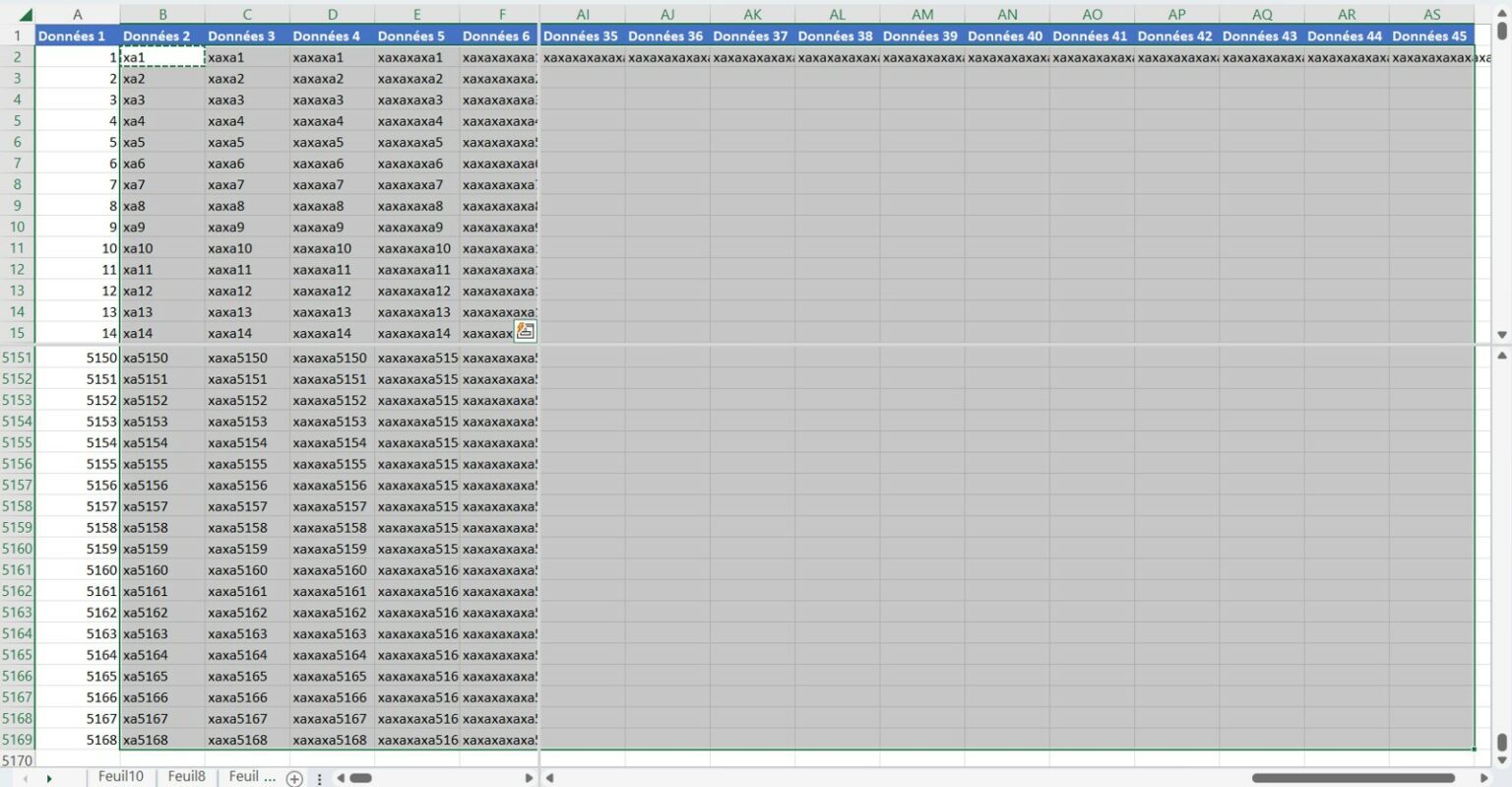The image size is (1512, 787).
Task: Click the vertical scrollbar down arrow
Action: [1502, 758]
